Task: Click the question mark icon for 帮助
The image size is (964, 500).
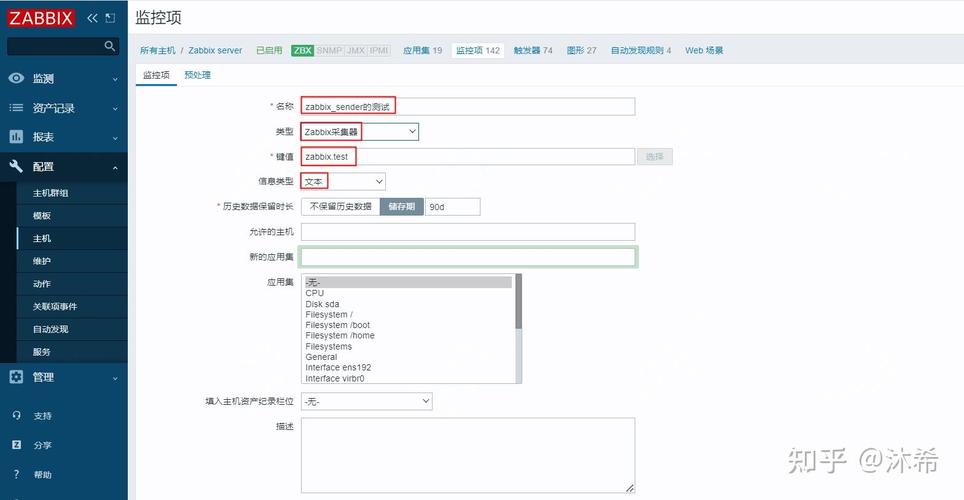Action: point(17,474)
